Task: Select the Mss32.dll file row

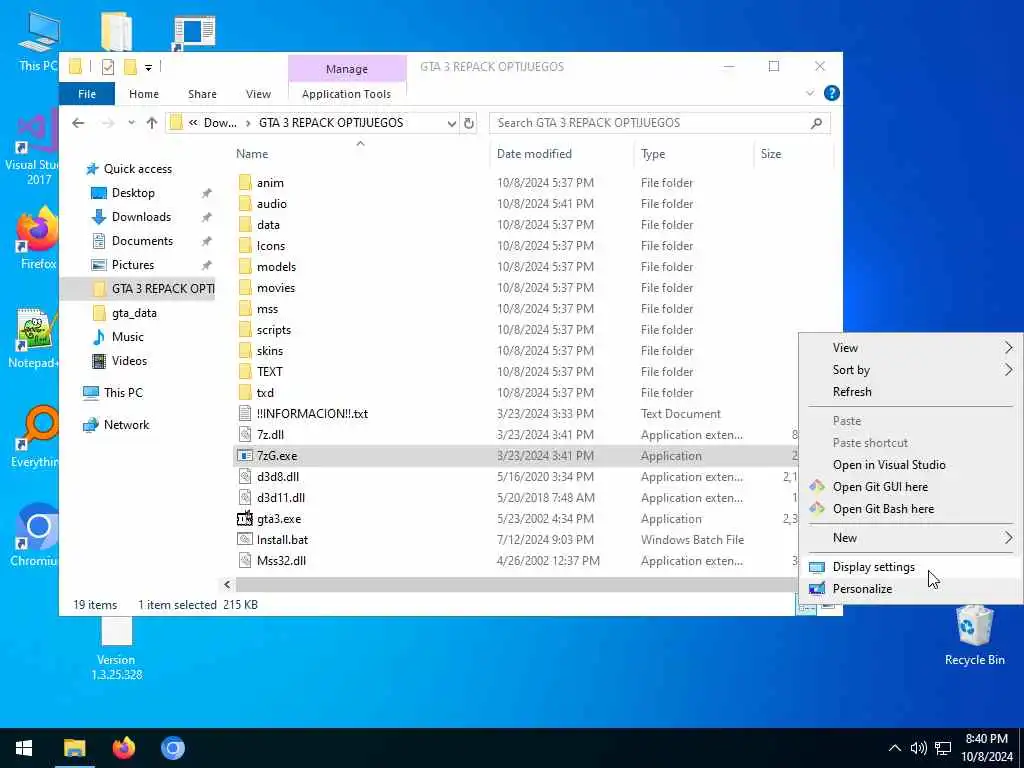Action: click(x=516, y=560)
